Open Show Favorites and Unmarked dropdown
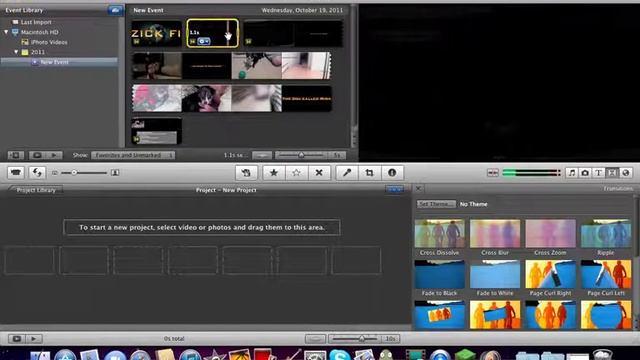Viewport: 640px width, 360px height. 133,155
